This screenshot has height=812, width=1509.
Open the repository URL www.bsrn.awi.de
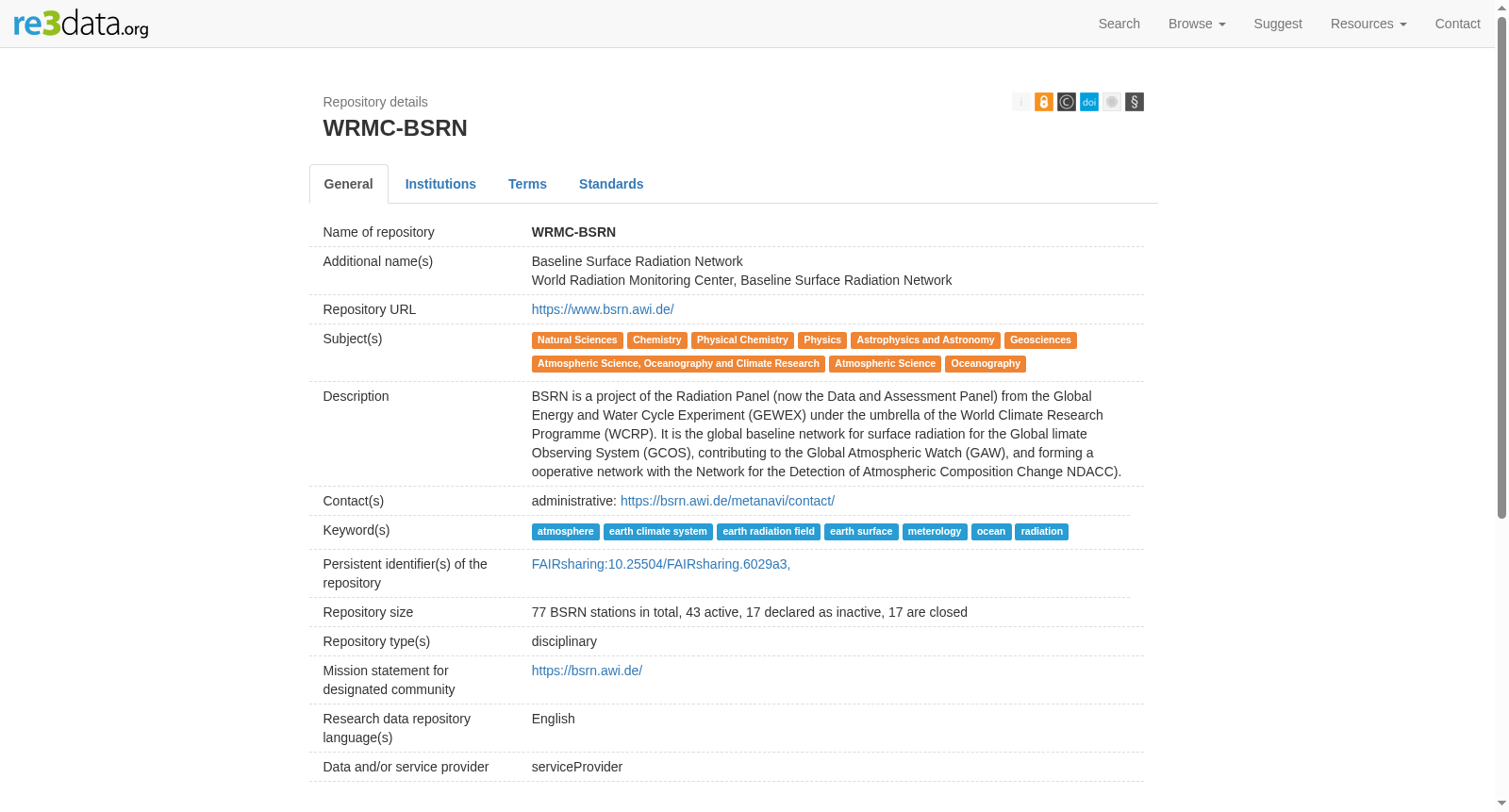pos(603,309)
